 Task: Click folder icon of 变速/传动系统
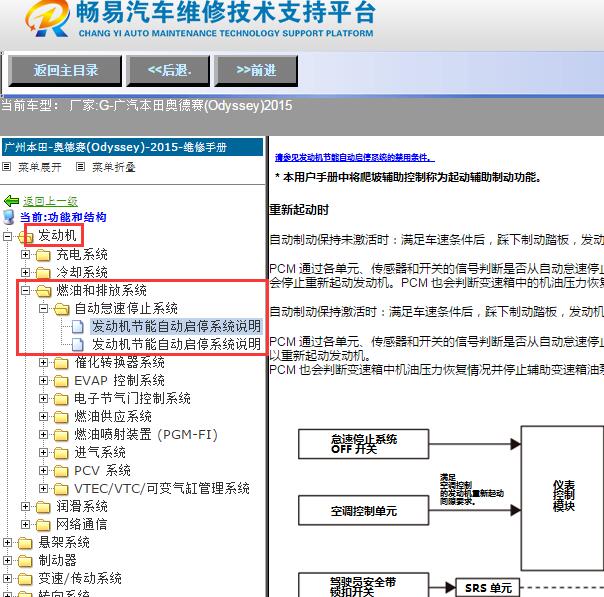click(x=25, y=579)
